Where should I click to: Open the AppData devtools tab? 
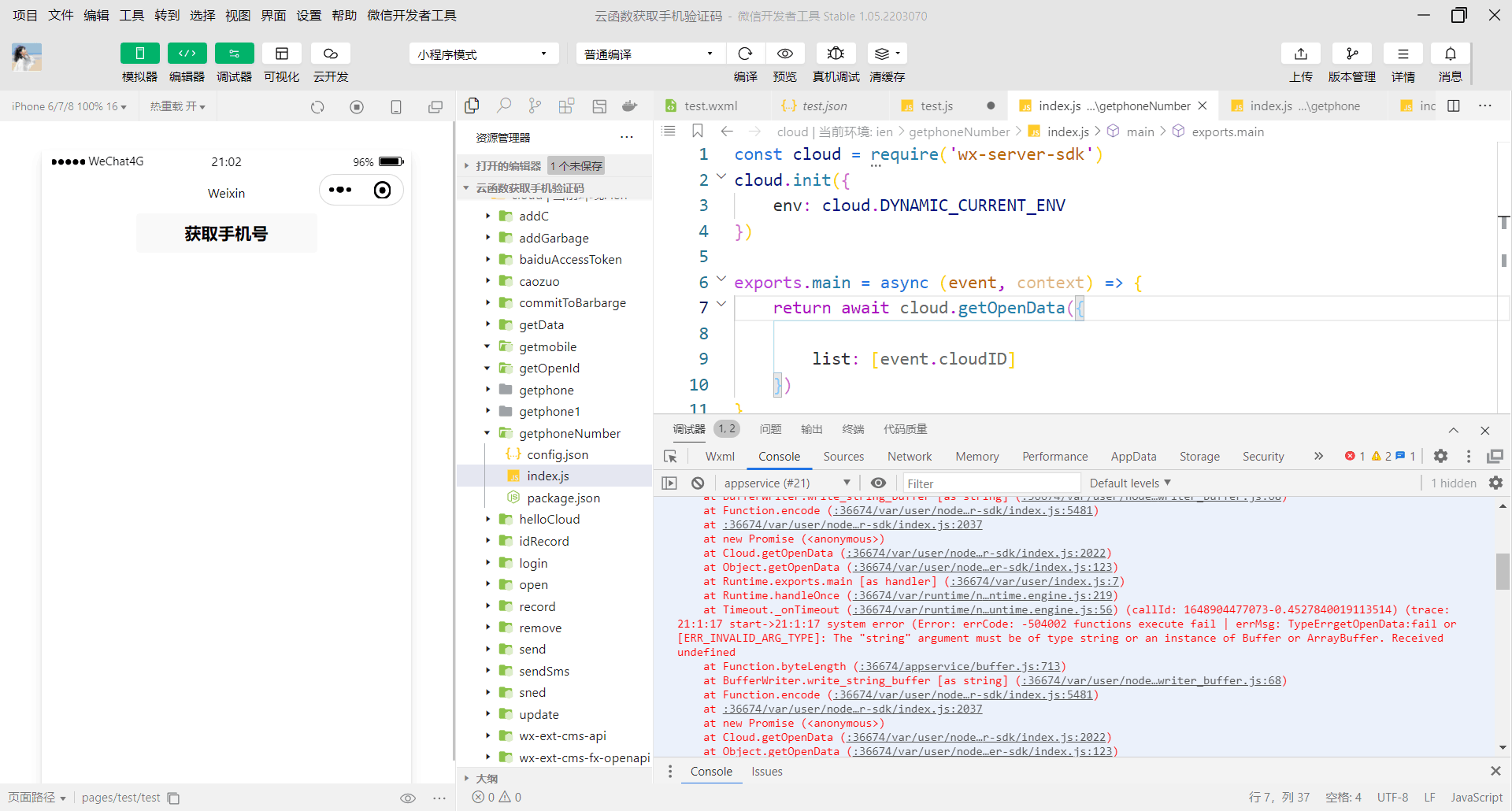click(x=1133, y=457)
